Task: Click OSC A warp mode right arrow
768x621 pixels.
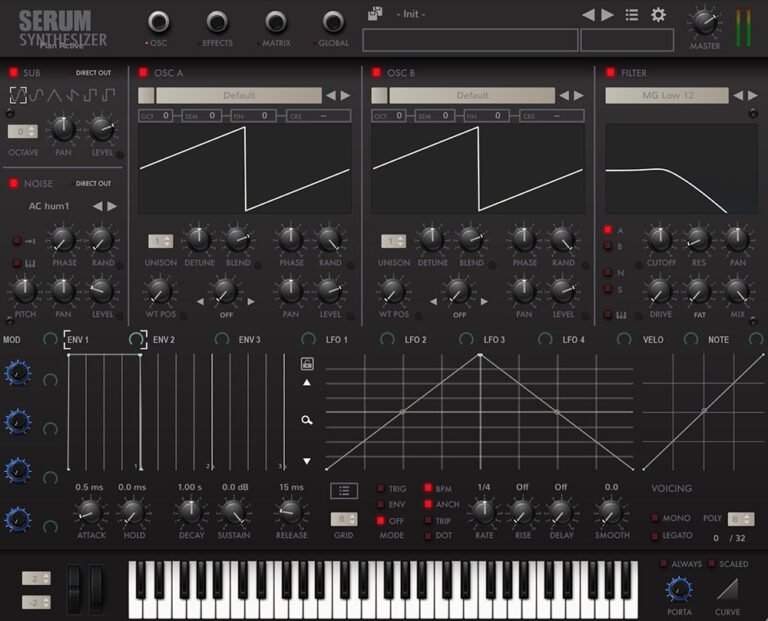Action: 251,302
